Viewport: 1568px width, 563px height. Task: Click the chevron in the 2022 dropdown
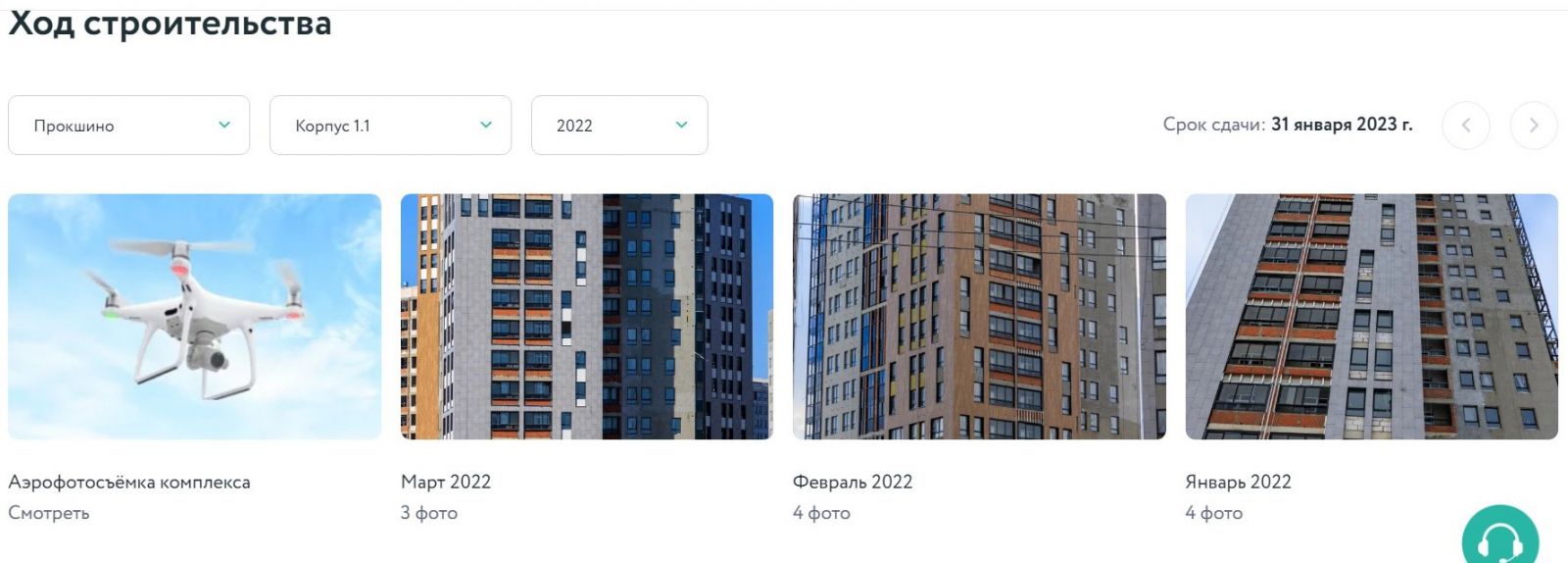point(682,125)
